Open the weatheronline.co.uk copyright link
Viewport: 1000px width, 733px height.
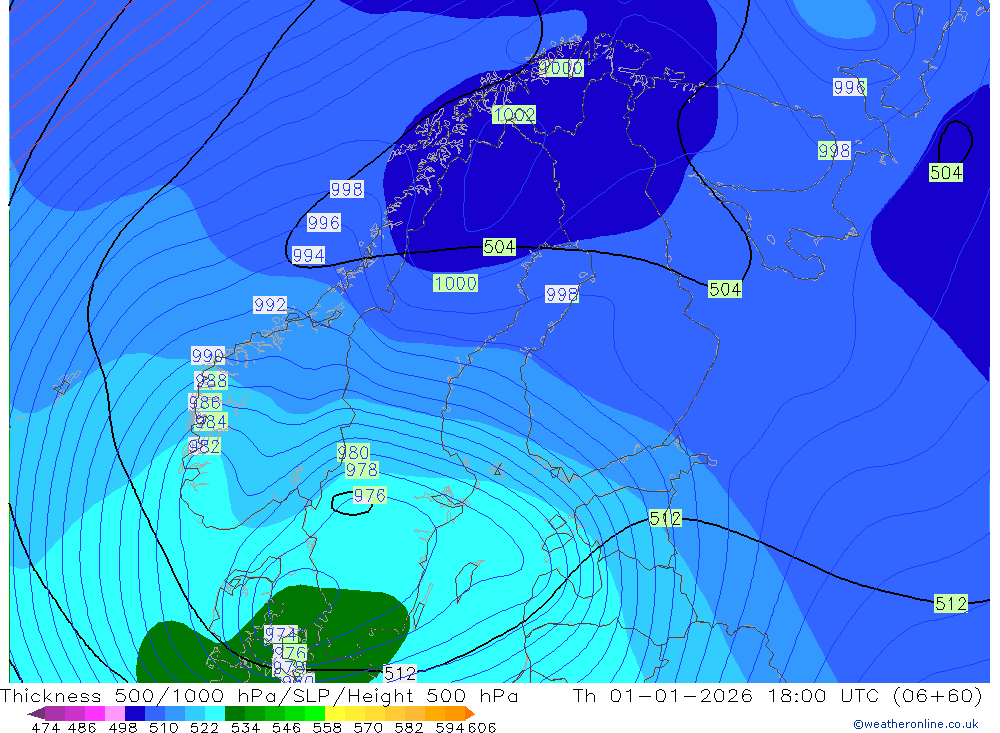point(916,724)
